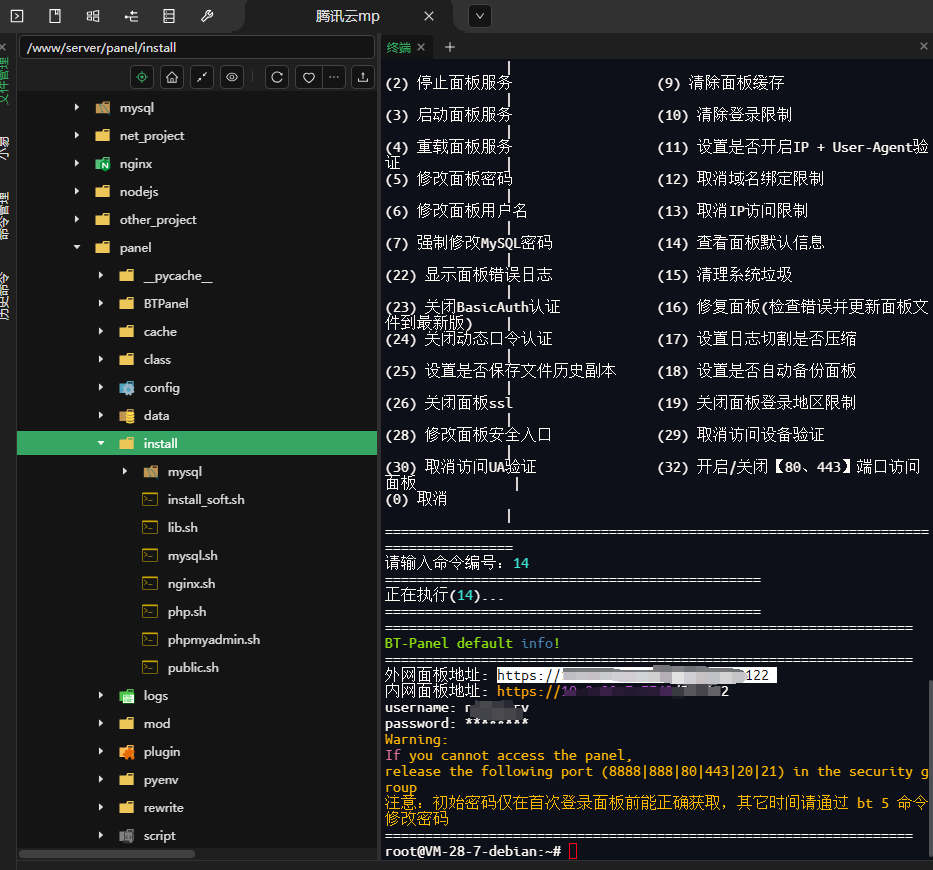Click the tree structure icon in top bar
Image resolution: width=933 pixels, height=870 pixels.
[x=131, y=16]
